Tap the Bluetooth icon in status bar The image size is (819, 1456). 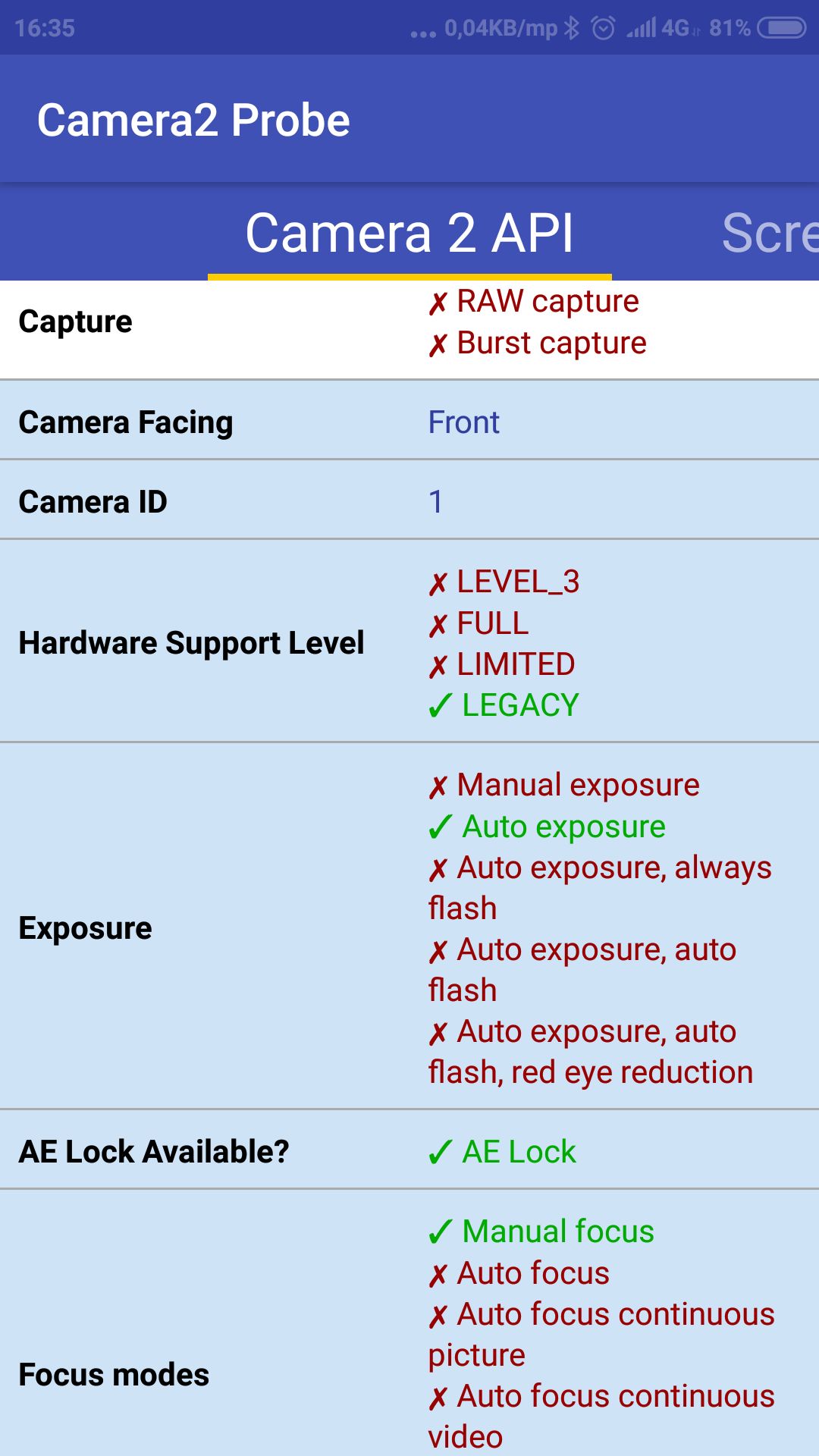point(572,29)
